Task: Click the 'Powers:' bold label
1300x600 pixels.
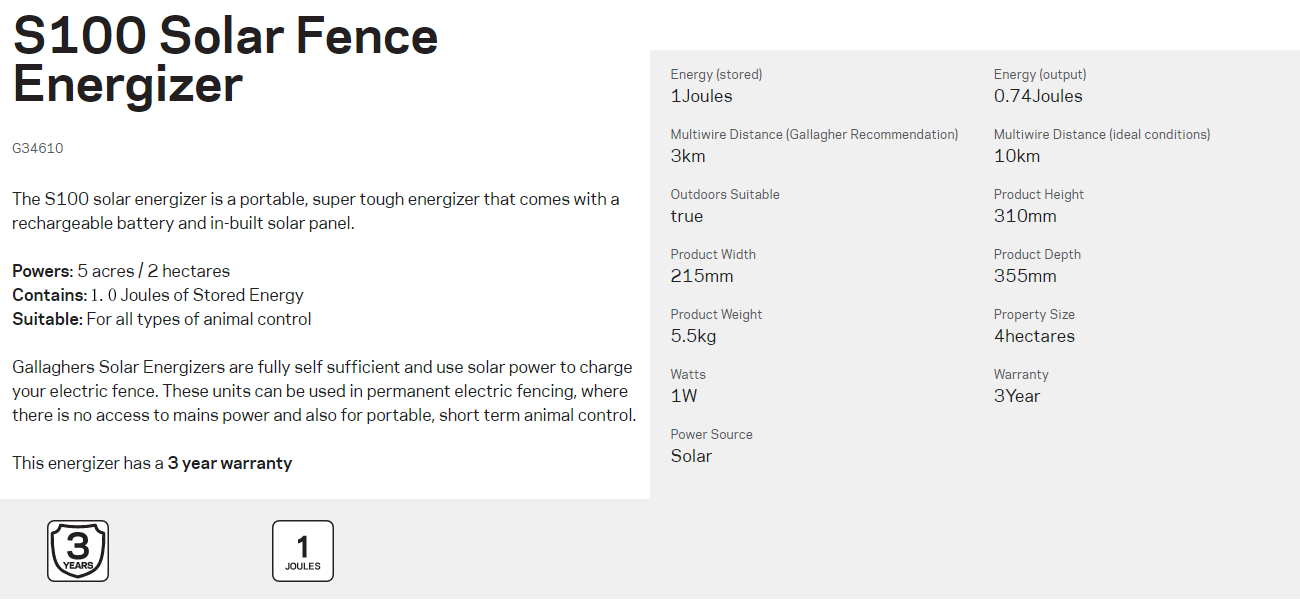Action: [x=42, y=272]
